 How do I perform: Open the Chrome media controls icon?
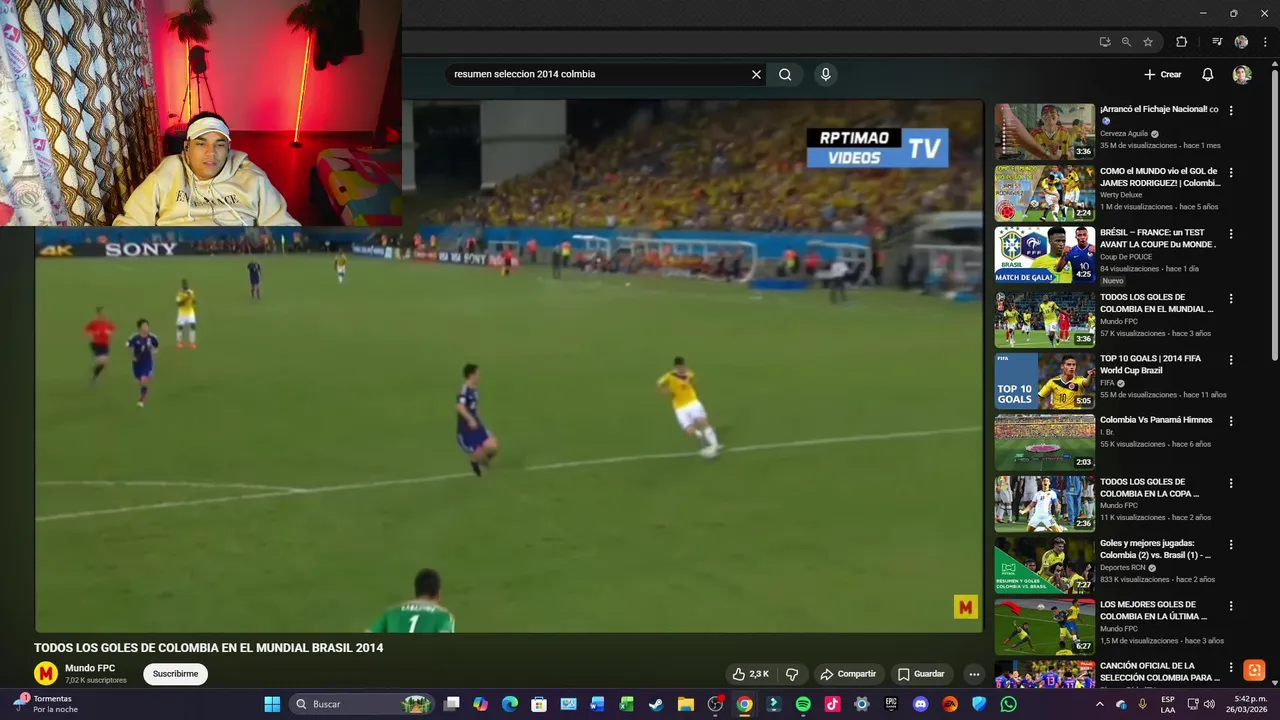click(x=1217, y=42)
